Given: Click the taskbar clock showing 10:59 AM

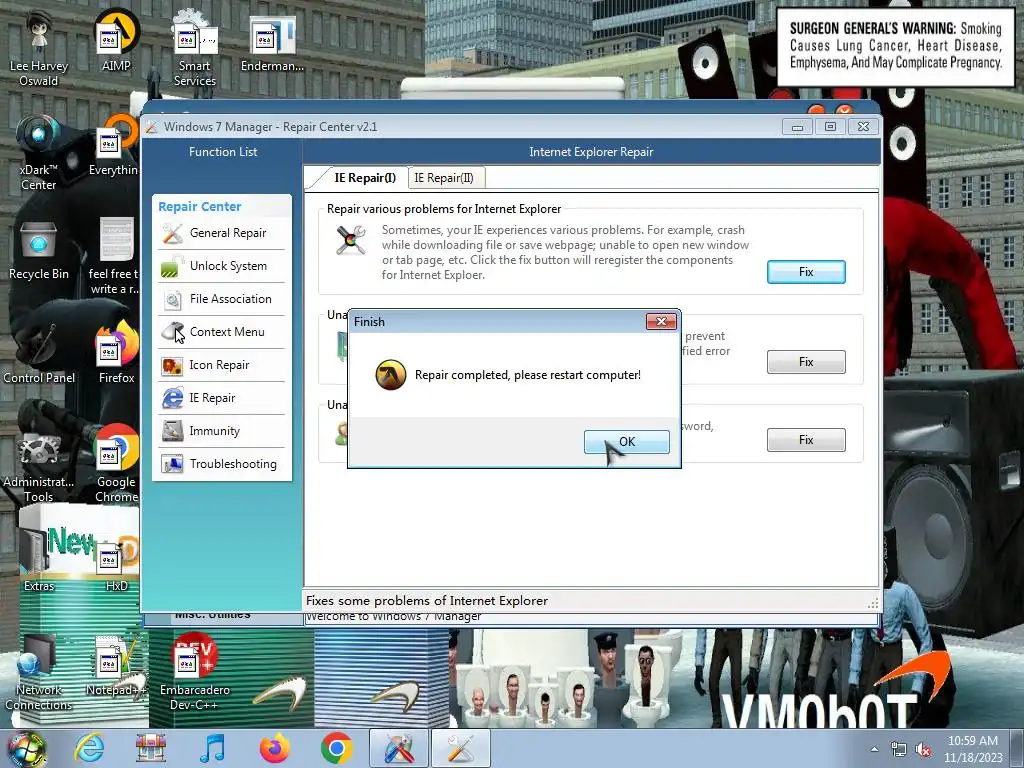Looking at the screenshot, I should point(972,749).
